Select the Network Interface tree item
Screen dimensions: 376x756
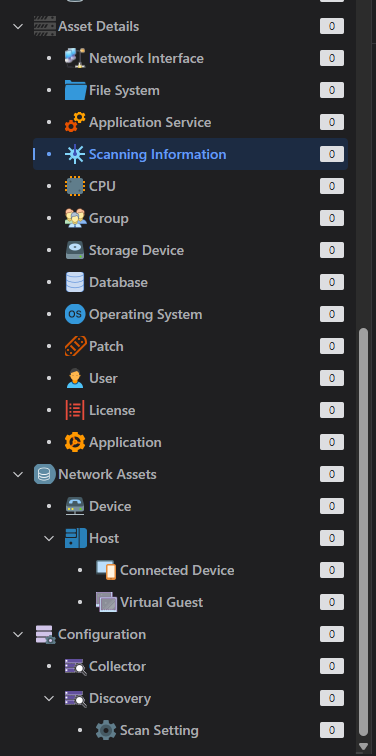pos(190,58)
